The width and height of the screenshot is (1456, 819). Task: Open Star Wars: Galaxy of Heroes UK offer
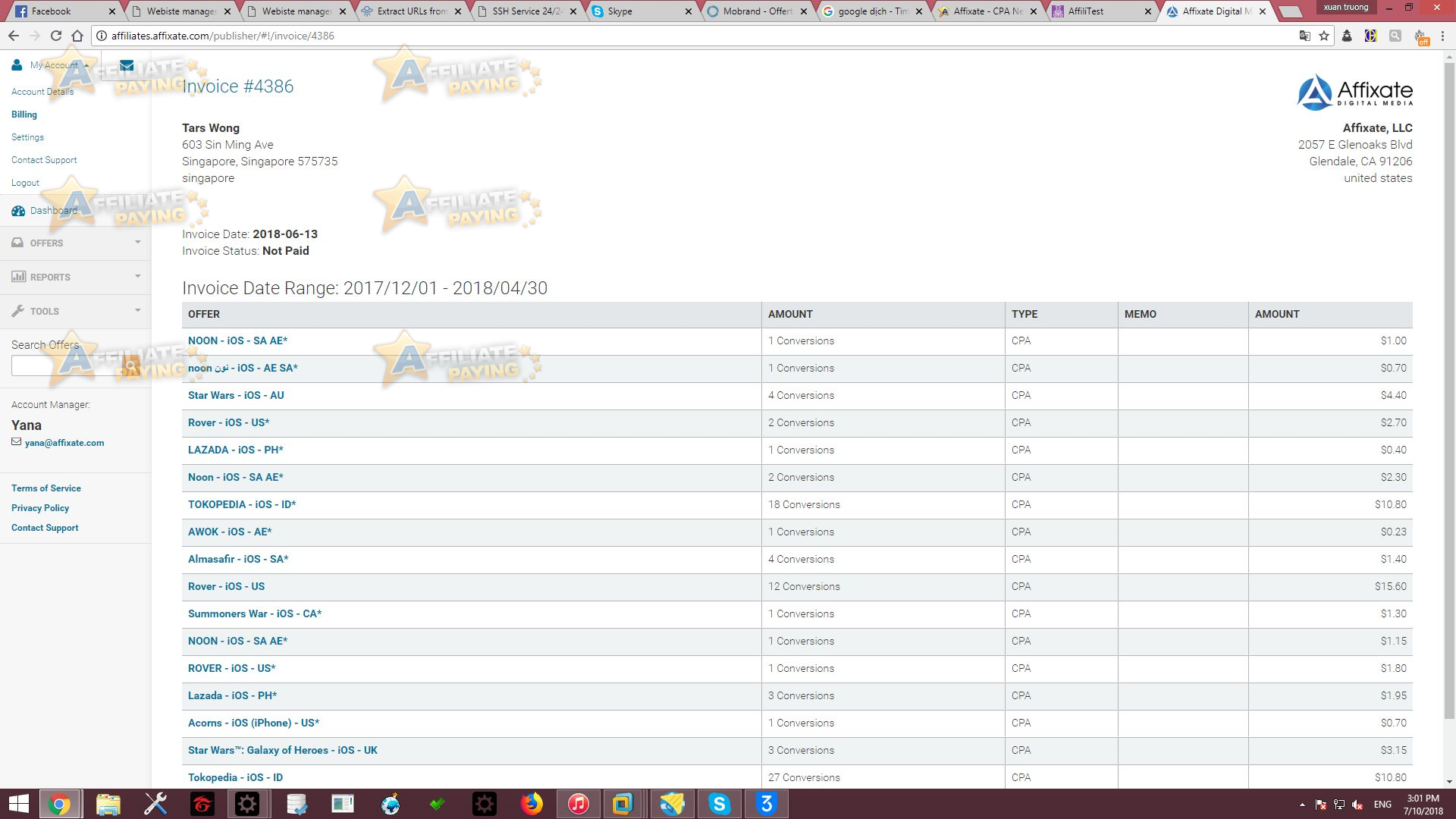(x=283, y=750)
